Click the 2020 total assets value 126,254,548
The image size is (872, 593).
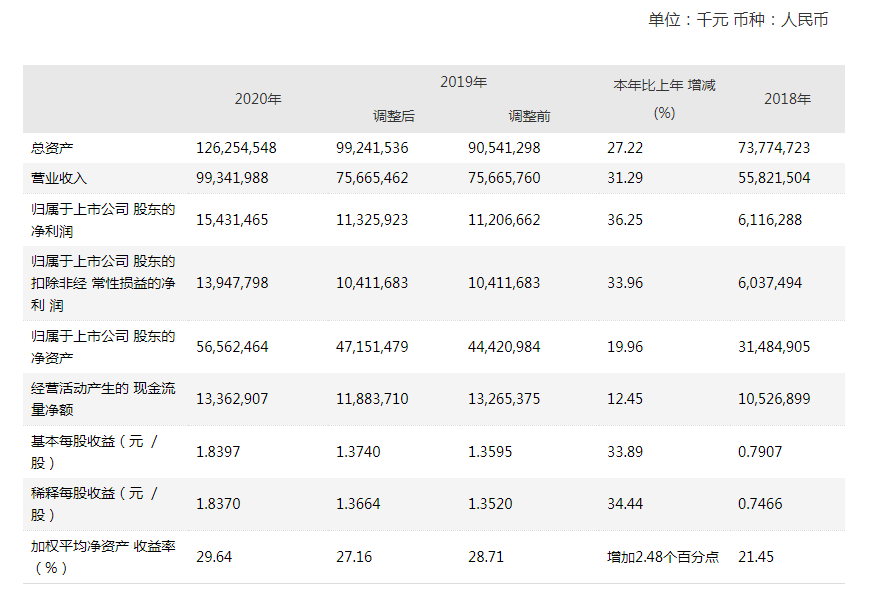236,147
